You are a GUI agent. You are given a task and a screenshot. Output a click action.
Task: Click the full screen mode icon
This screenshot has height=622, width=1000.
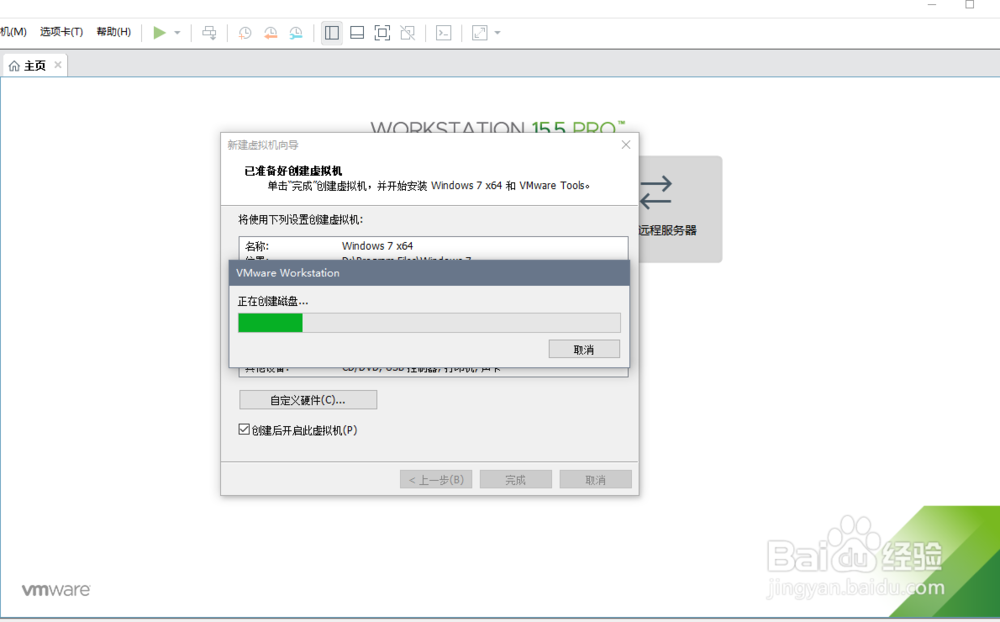click(382, 33)
